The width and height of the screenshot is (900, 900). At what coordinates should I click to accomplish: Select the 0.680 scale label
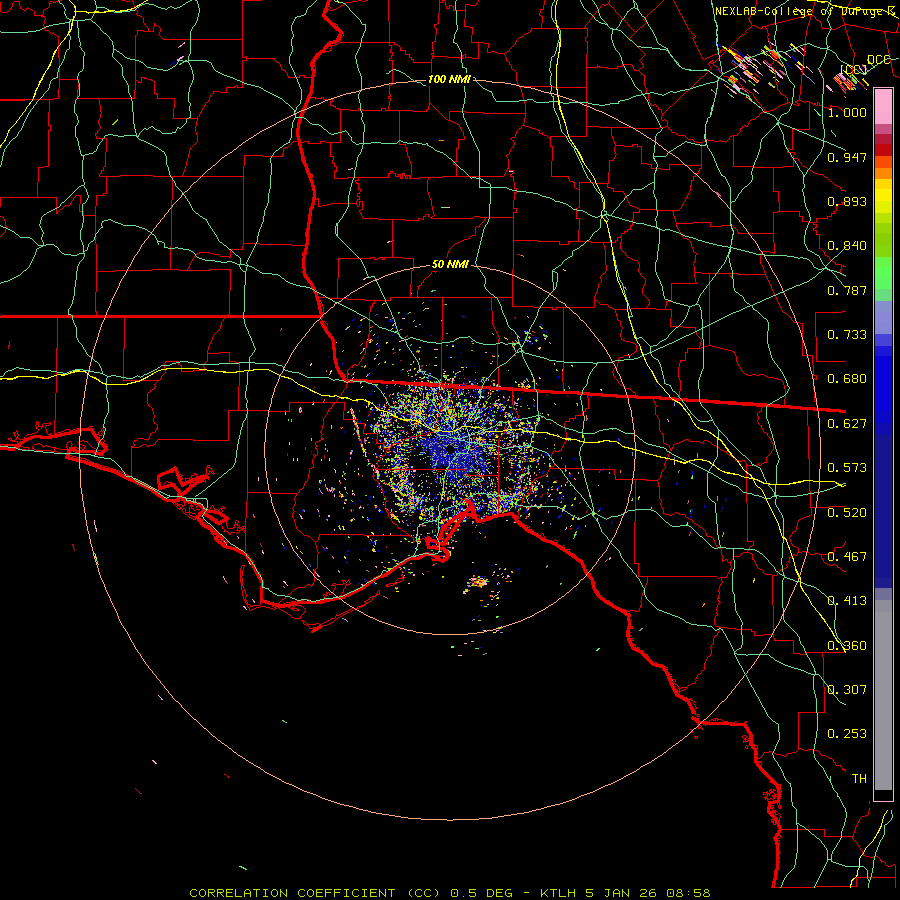coord(847,379)
